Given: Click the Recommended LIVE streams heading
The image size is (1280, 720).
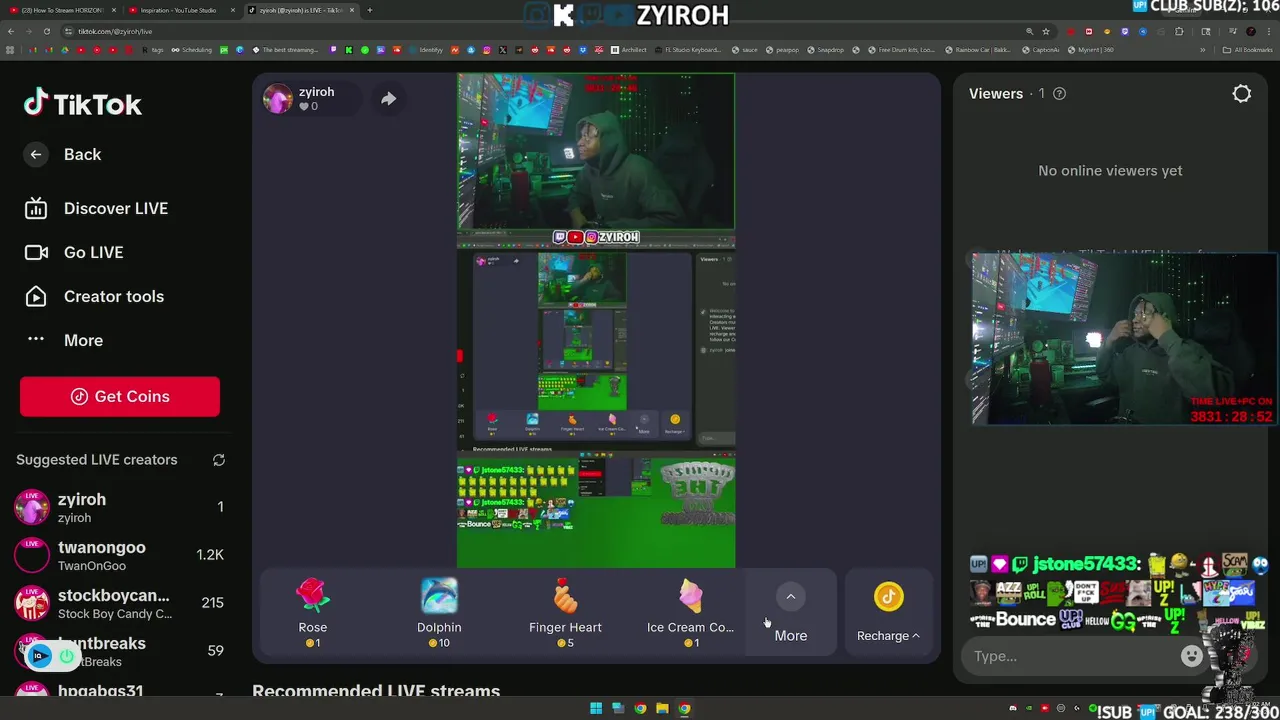Looking at the screenshot, I should pos(376,691).
